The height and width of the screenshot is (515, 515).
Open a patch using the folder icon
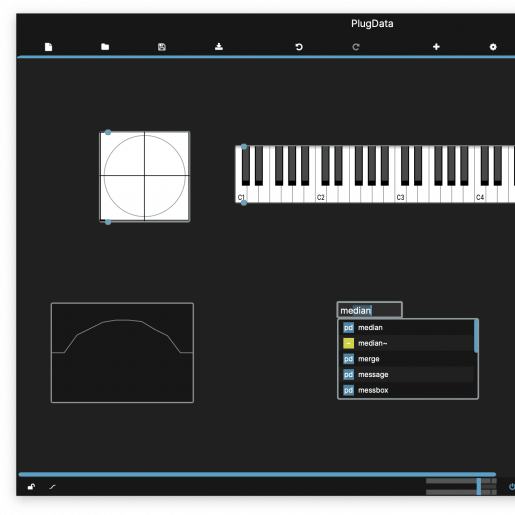click(x=105, y=47)
